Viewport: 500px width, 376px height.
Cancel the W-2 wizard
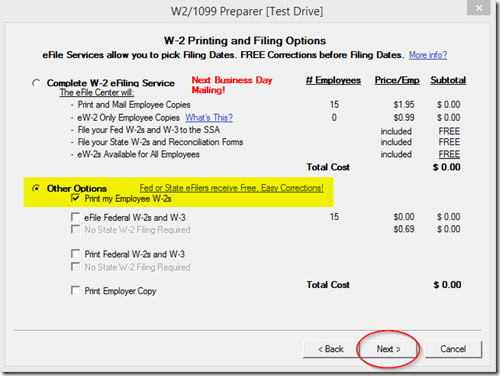tap(453, 349)
